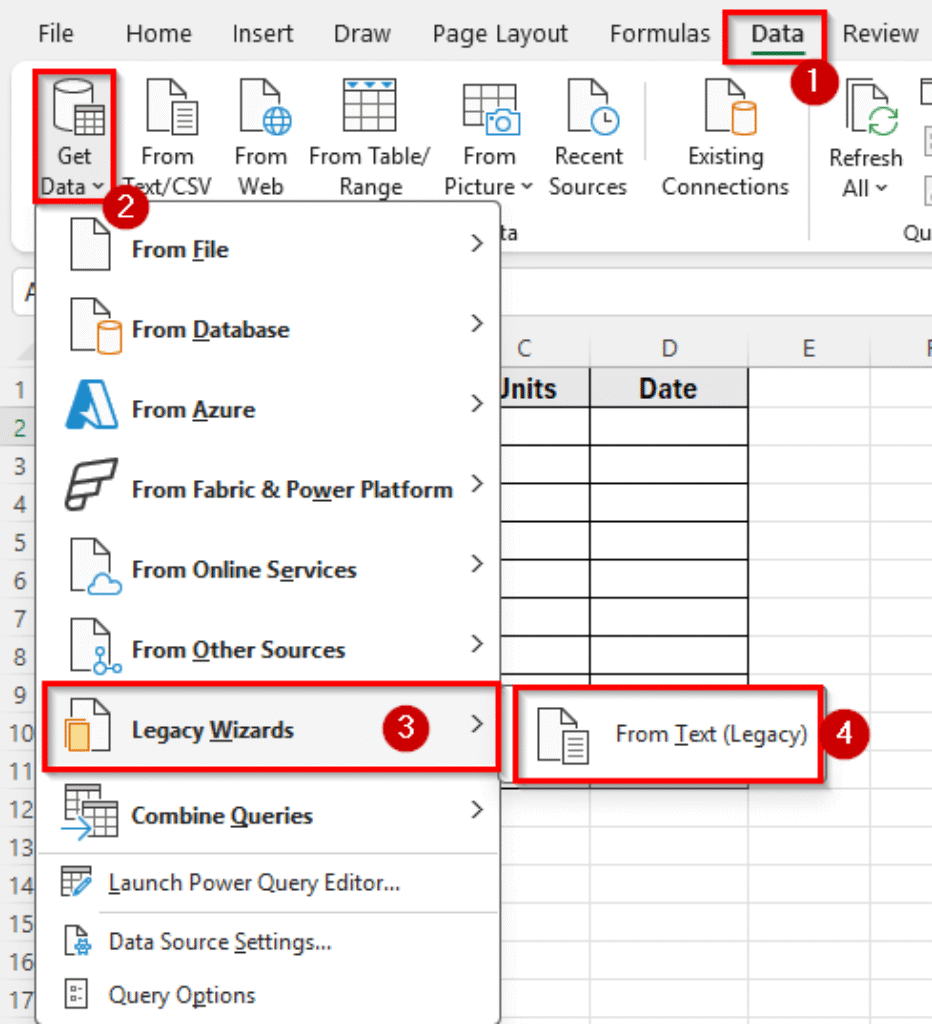Expand From Online Services chevron
This screenshot has height=1024, width=932.
(477, 564)
